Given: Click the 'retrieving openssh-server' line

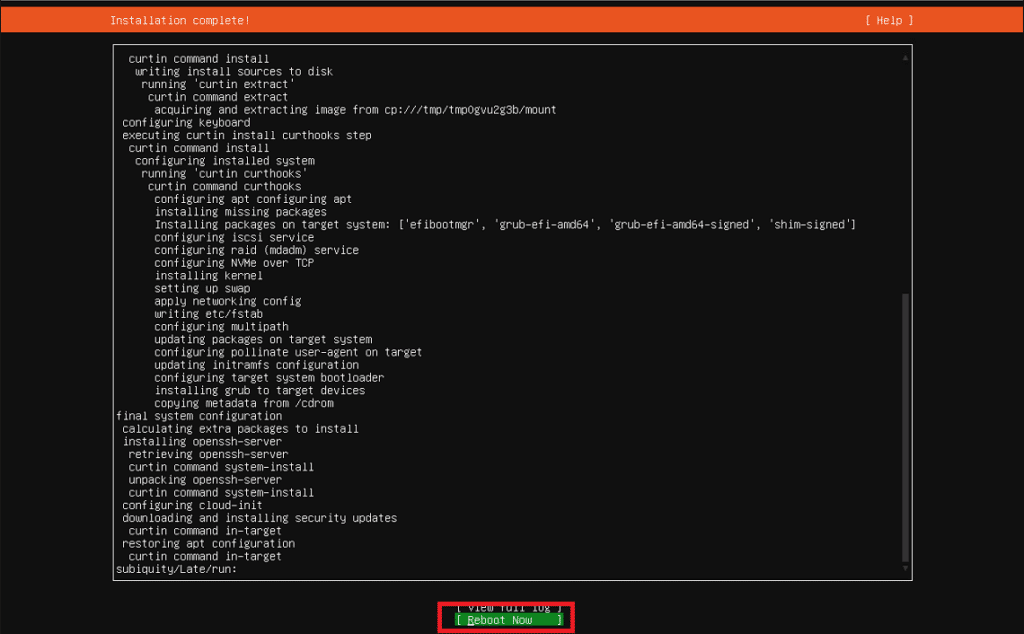Looking at the screenshot, I should point(208,454).
